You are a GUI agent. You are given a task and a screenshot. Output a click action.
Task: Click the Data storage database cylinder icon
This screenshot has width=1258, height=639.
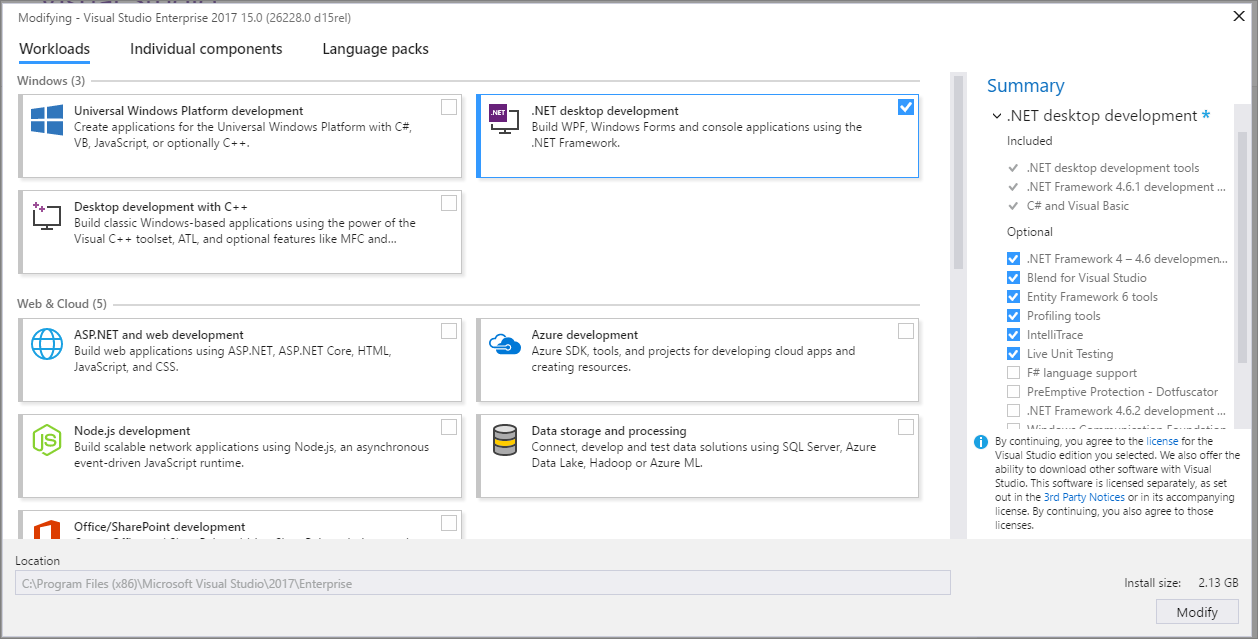click(x=505, y=440)
